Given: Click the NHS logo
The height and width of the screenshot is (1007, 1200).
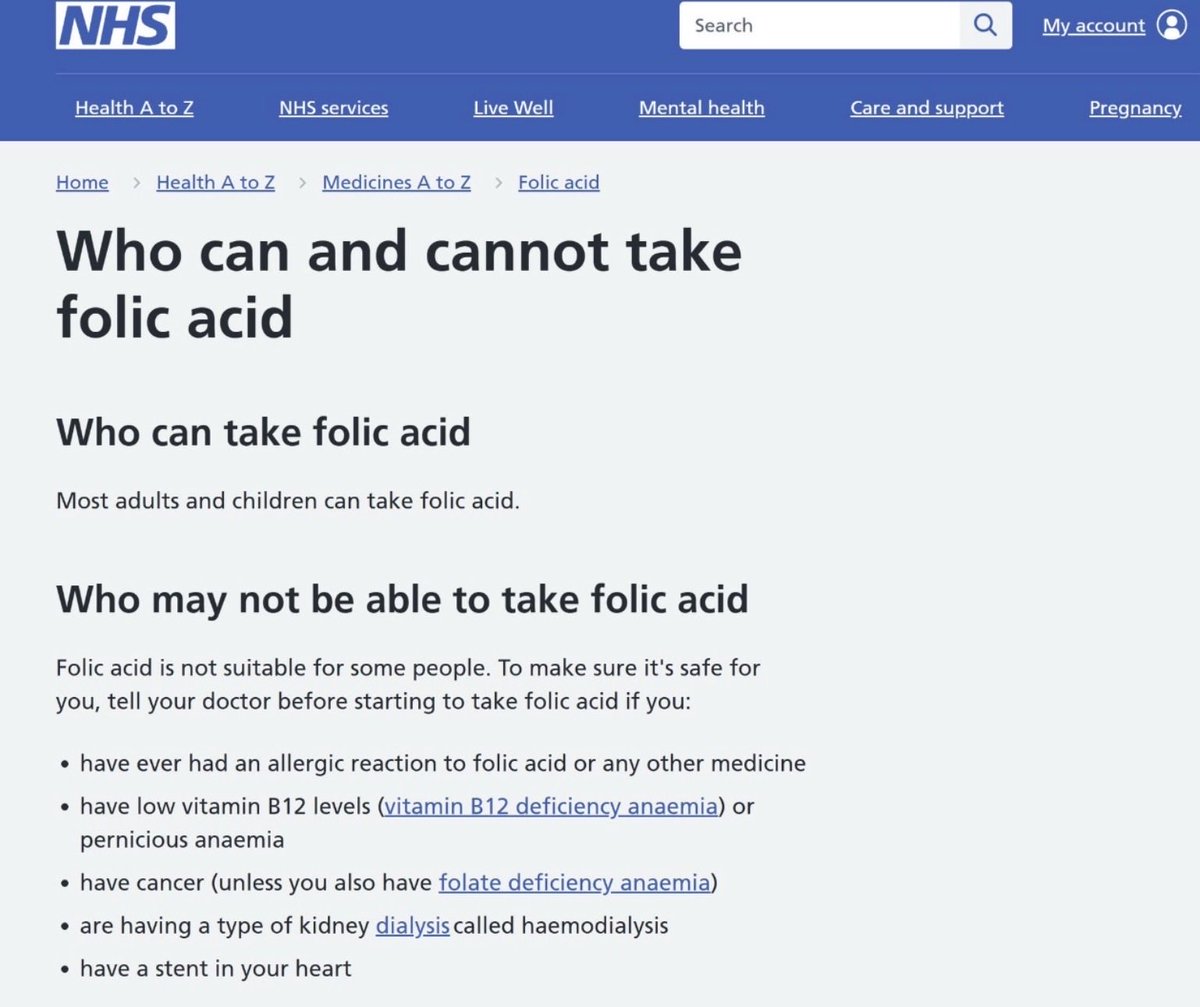Looking at the screenshot, I should [116, 25].
